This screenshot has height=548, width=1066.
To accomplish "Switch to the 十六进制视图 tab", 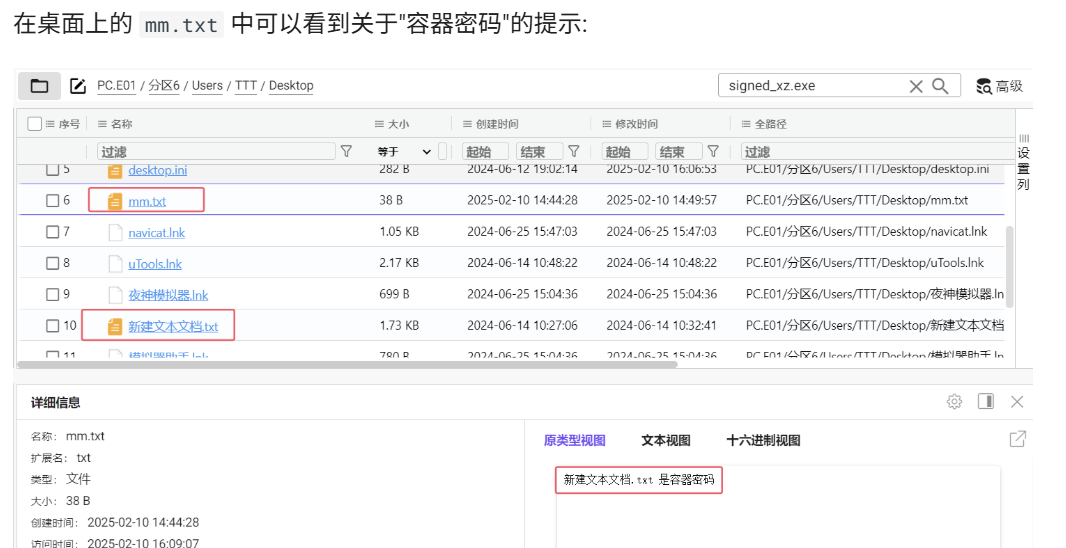I will (x=762, y=440).
